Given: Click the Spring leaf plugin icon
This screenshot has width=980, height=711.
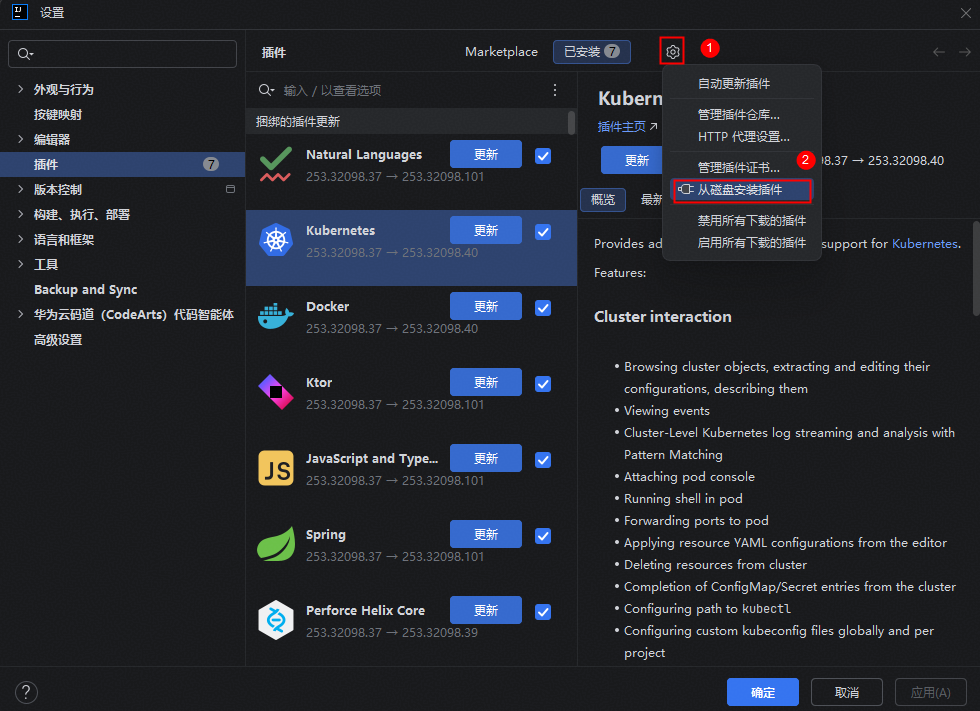Looking at the screenshot, I should pyautogui.click(x=276, y=544).
